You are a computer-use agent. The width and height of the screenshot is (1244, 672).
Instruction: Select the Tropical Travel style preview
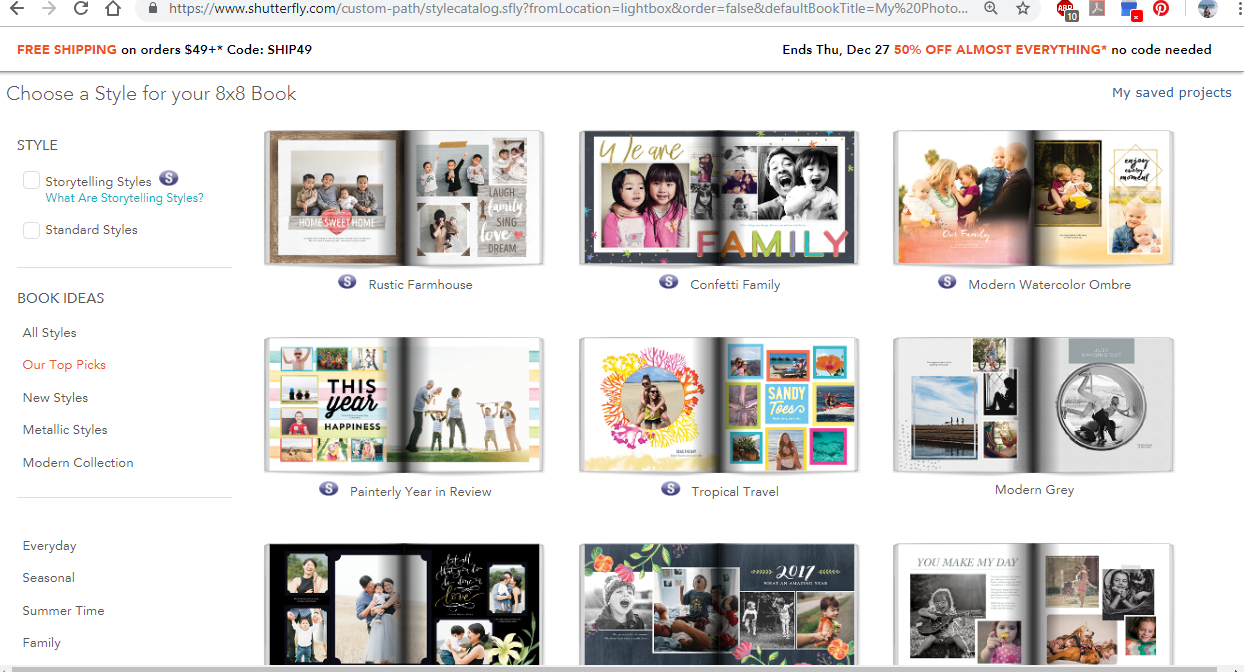(x=718, y=405)
